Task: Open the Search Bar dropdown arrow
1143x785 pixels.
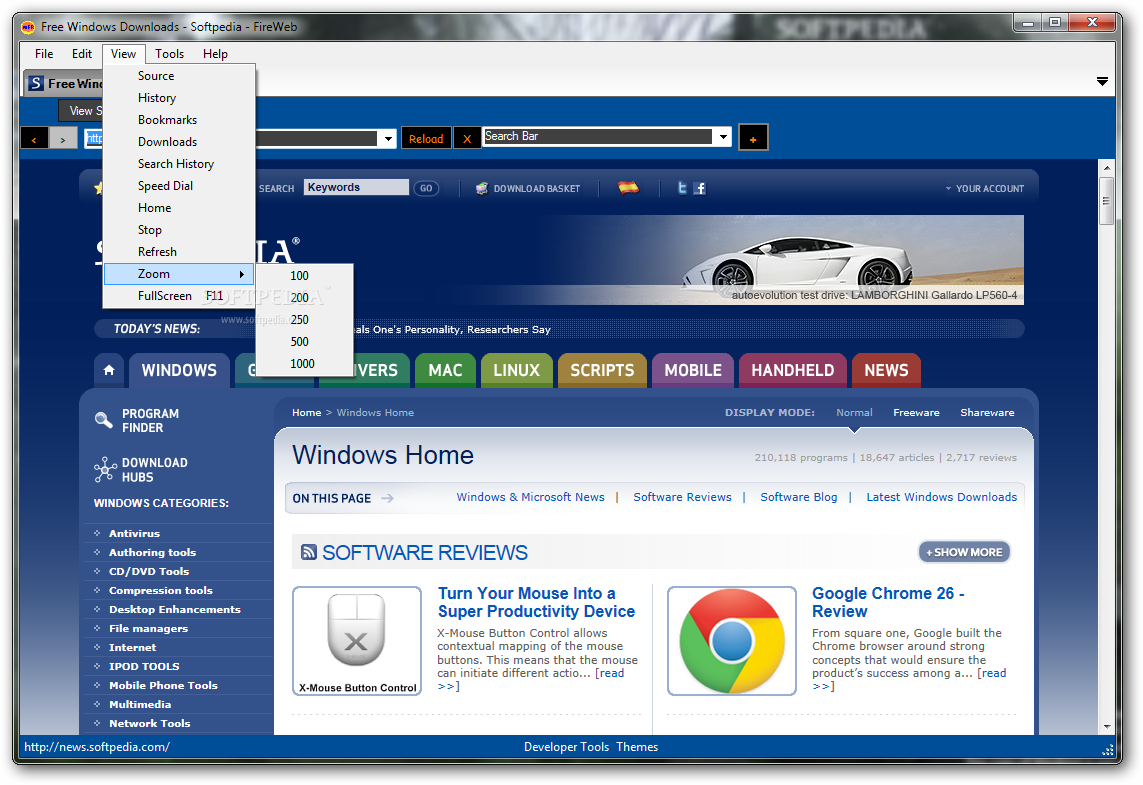Action: pyautogui.click(x=722, y=136)
